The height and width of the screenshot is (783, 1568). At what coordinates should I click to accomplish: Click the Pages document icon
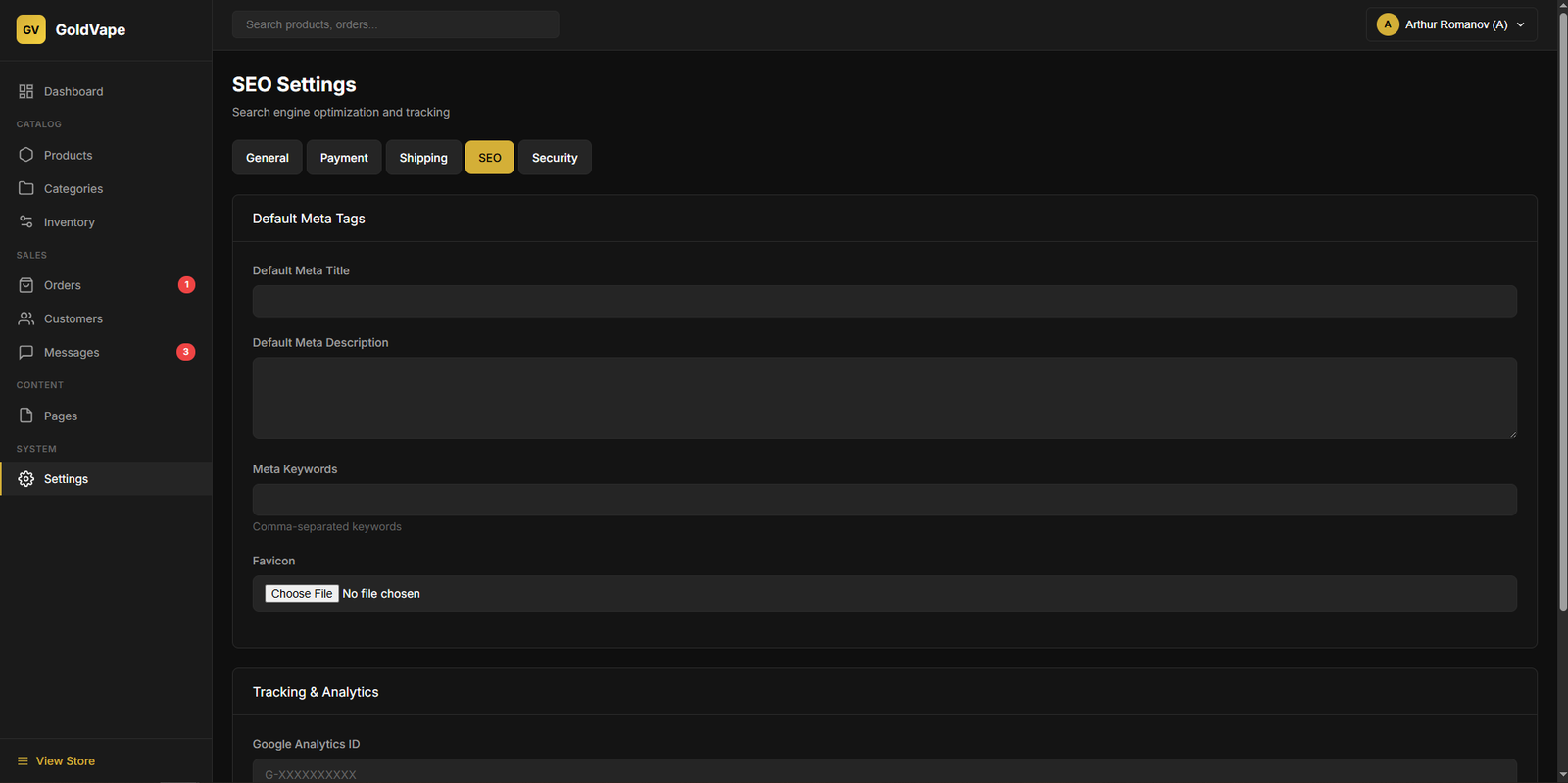(26, 416)
